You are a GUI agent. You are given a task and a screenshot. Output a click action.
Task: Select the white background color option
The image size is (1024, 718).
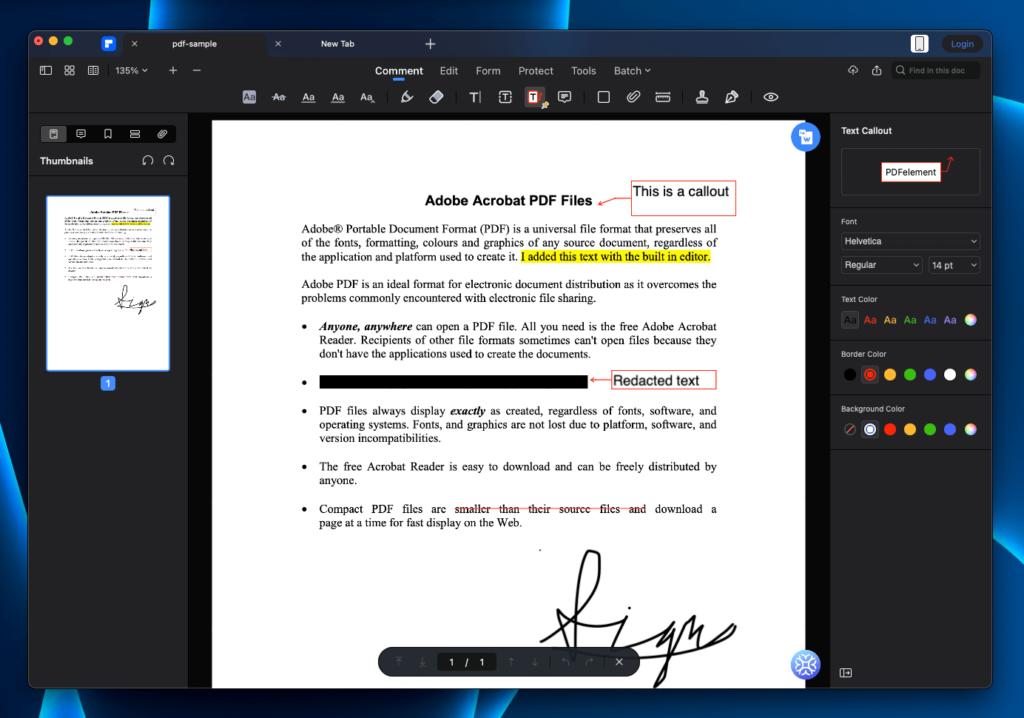870,429
